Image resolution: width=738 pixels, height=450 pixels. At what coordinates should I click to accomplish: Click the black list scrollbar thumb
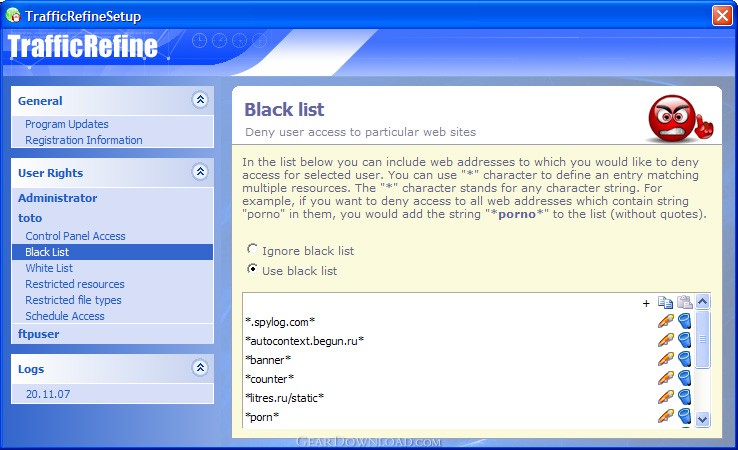click(x=702, y=339)
